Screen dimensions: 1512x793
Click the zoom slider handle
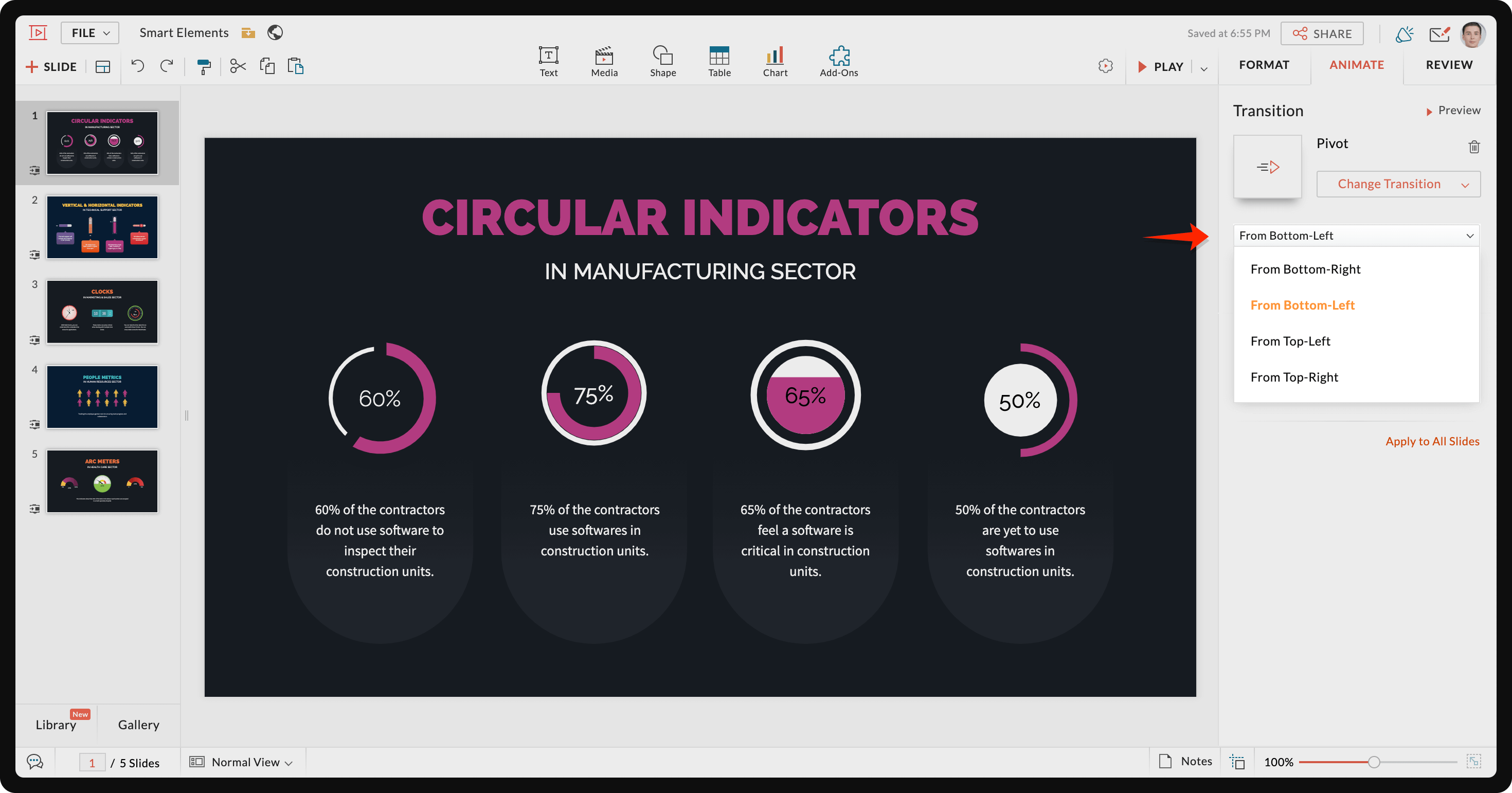coord(1374,762)
